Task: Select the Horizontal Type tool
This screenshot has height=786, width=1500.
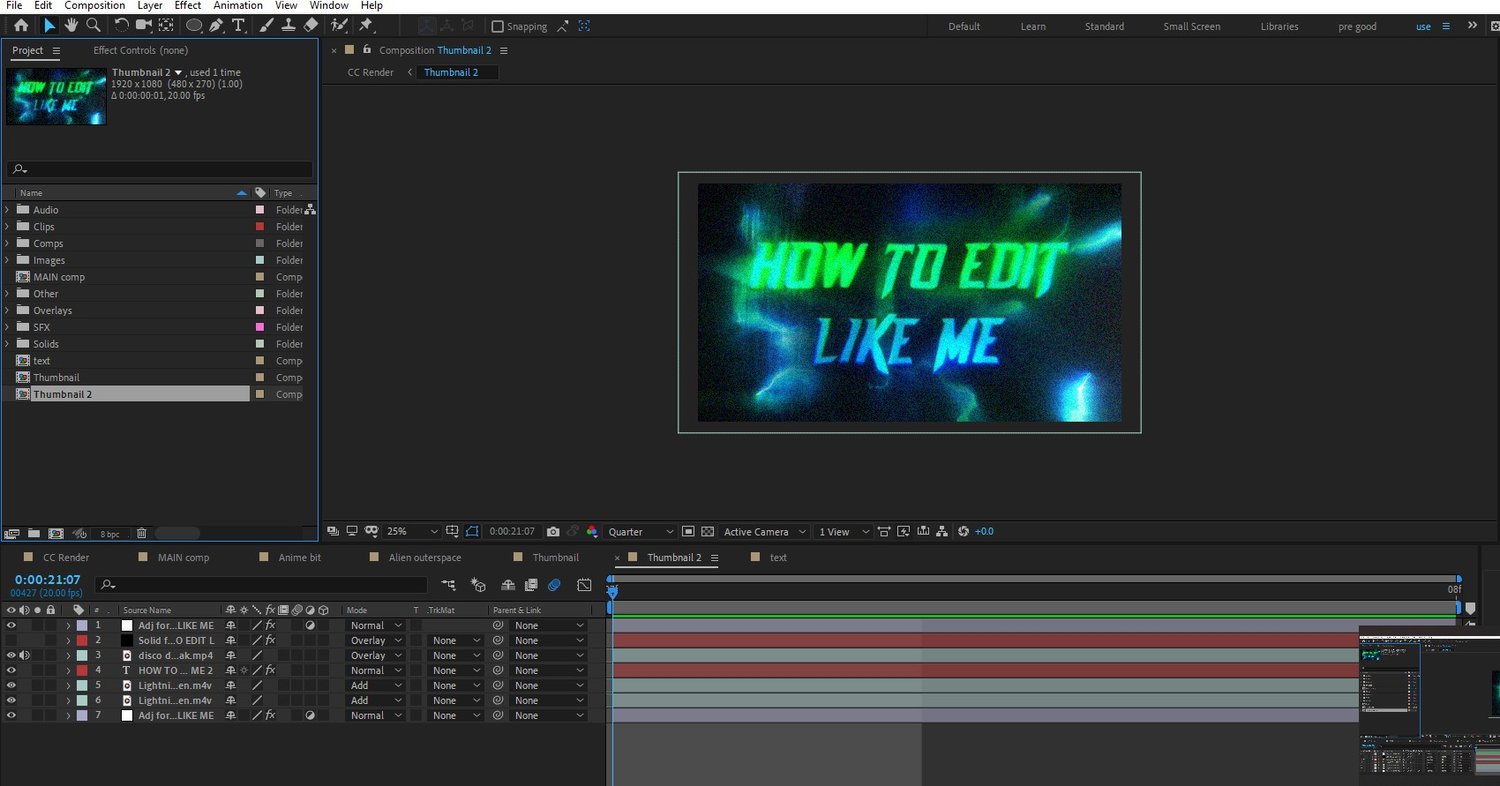Action: click(x=238, y=25)
